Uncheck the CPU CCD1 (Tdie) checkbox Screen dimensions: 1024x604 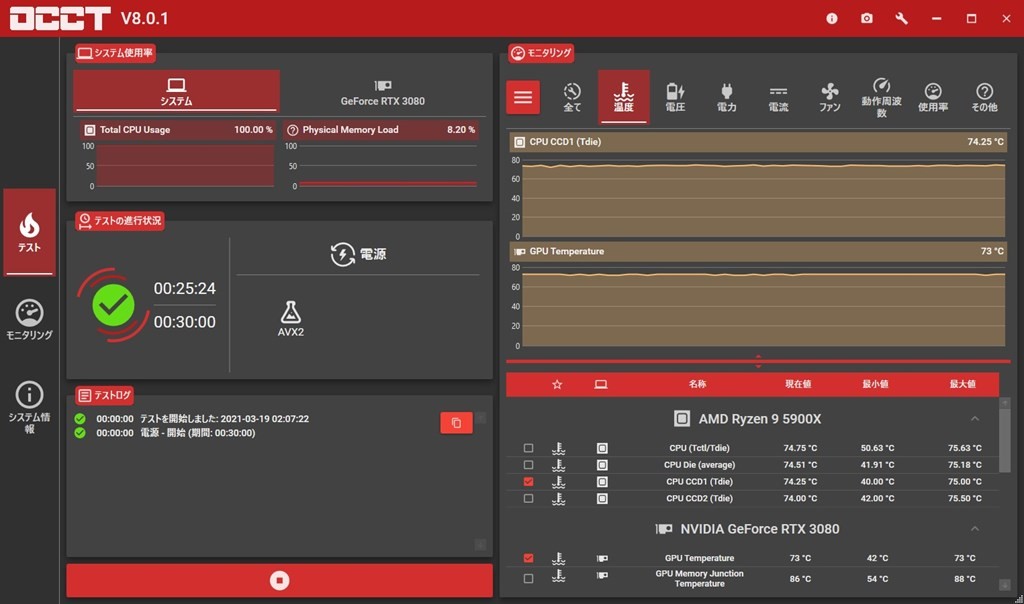click(x=528, y=481)
